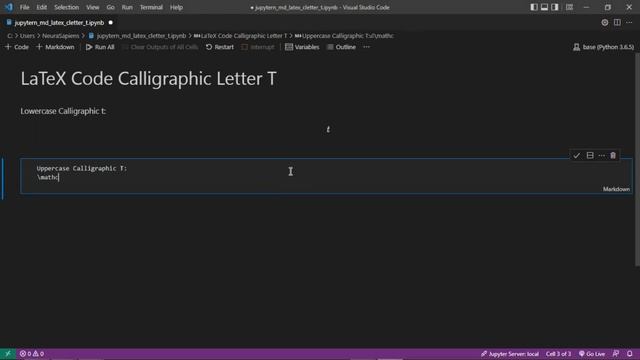This screenshot has width=640, height=360.
Task: Toggle secondary side bar layout icon
Action: (555, 7)
